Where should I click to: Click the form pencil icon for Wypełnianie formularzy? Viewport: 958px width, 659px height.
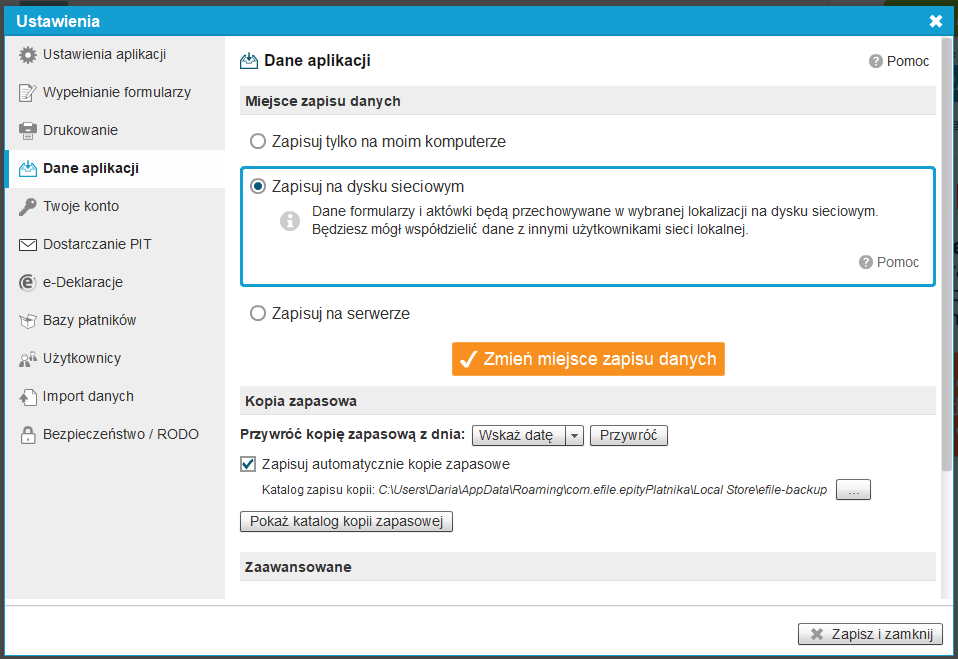(27, 93)
